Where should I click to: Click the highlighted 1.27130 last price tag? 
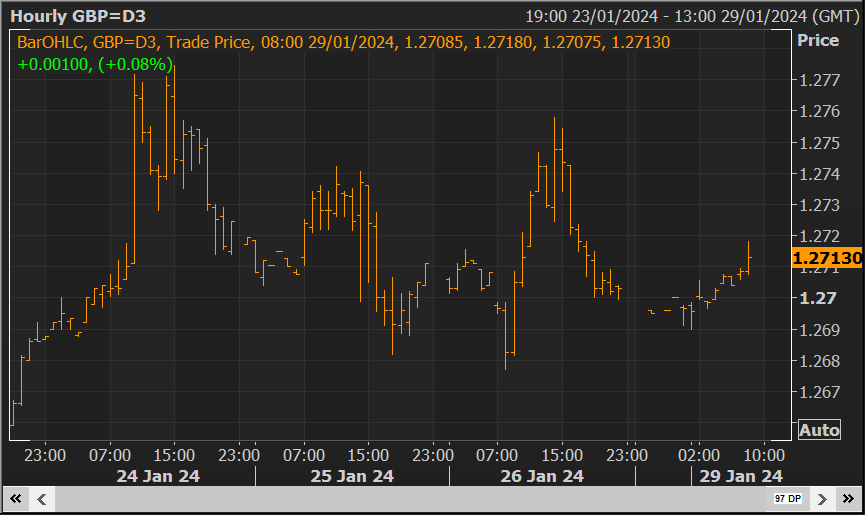click(x=827, y=258)
